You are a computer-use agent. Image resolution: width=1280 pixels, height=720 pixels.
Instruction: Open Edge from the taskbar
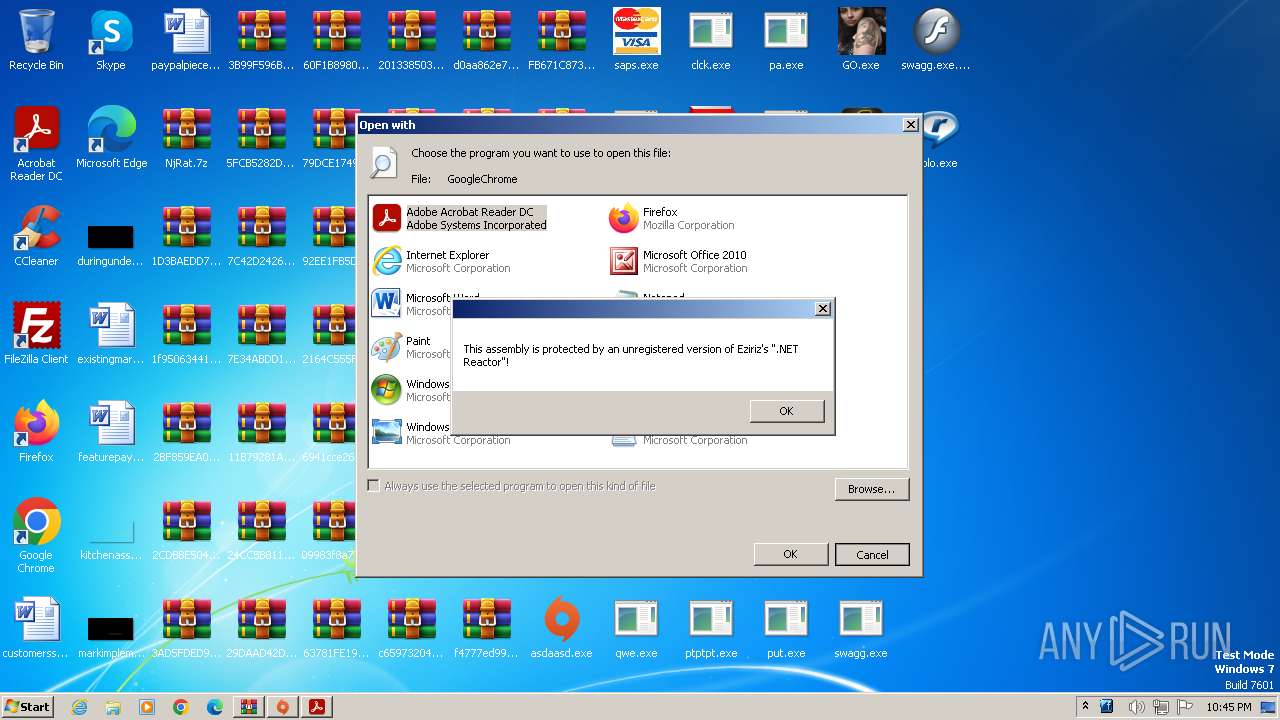coord(215,707)
